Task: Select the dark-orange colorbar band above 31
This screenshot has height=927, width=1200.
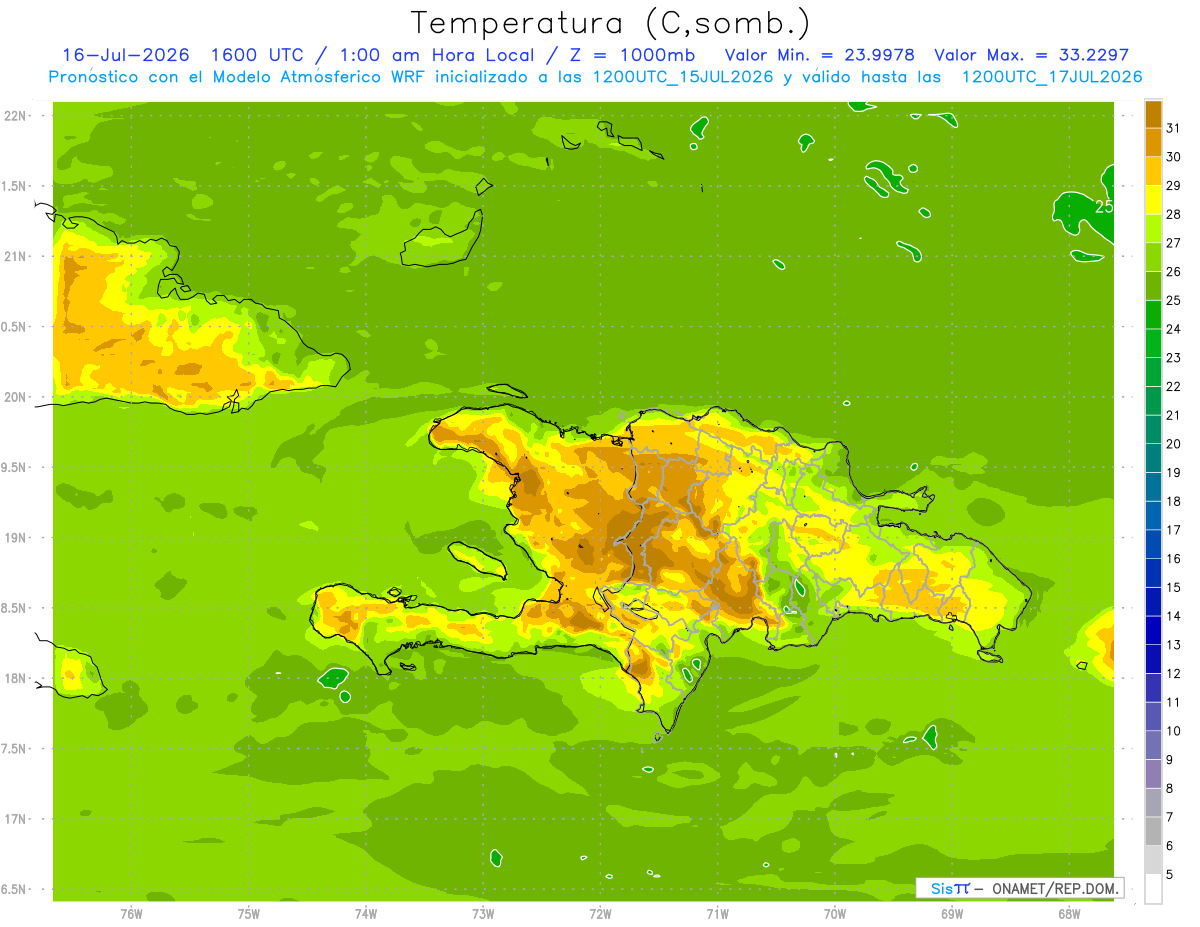Action: pos(1153,113)
